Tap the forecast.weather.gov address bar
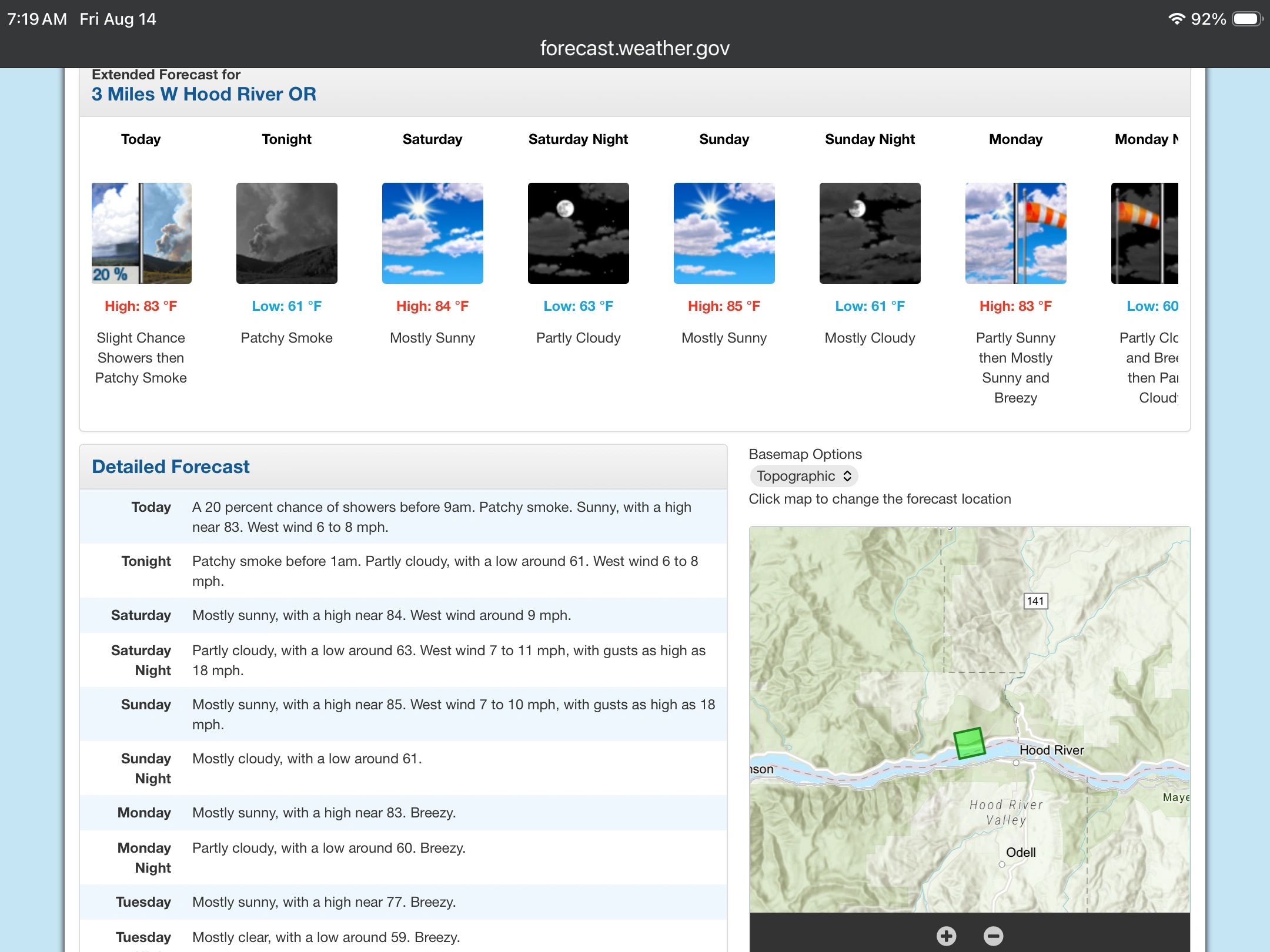1270x952 pixels. pos(635,48)
